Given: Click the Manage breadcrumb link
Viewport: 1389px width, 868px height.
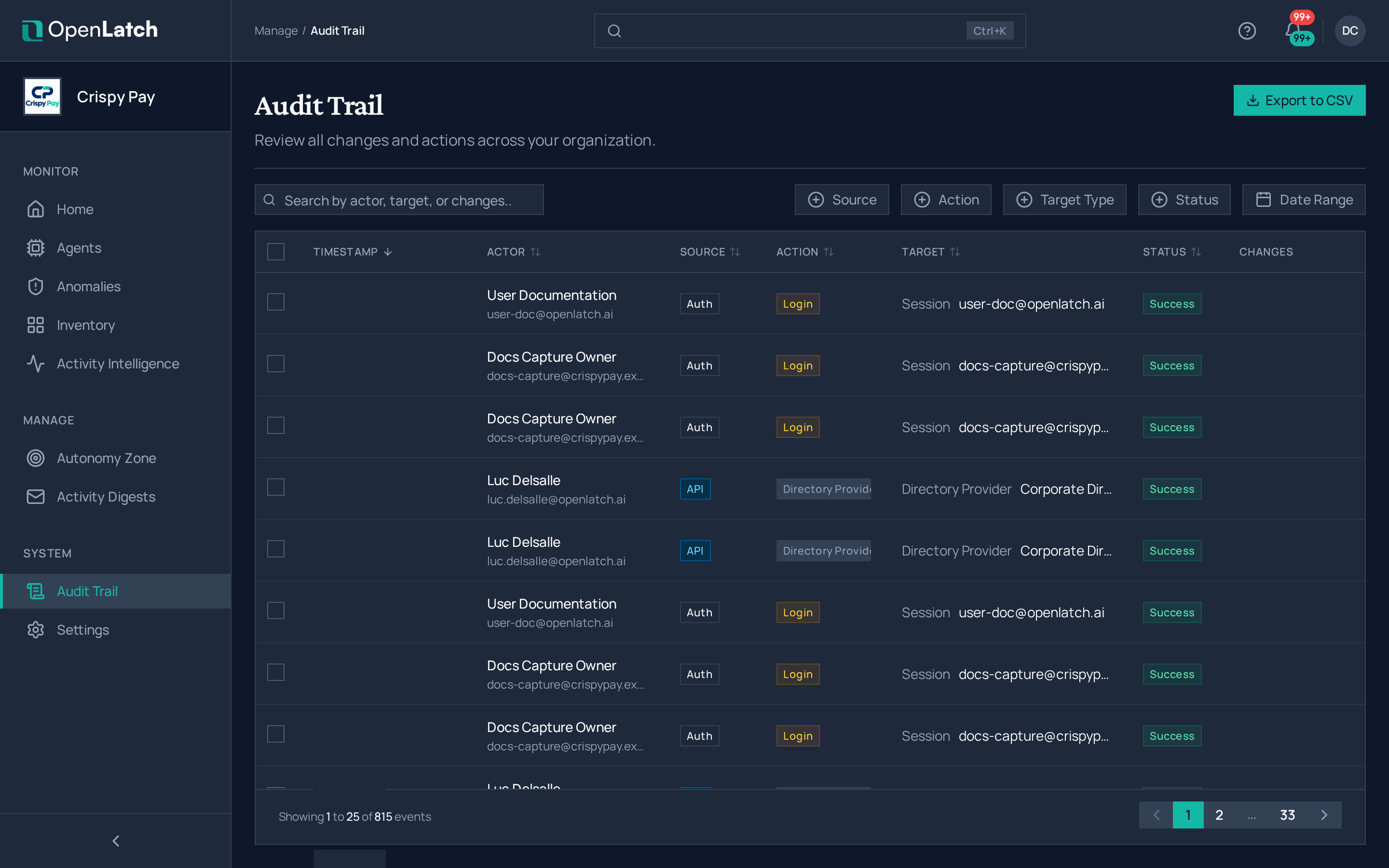Looking at the screenshot, I should coord(275,30).
